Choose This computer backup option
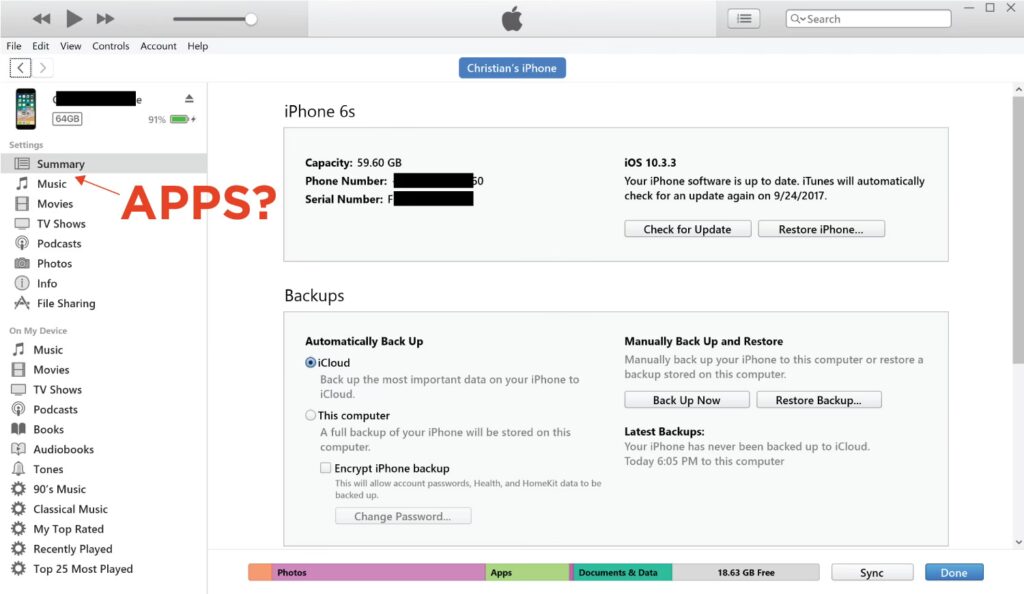 (311, 415)
